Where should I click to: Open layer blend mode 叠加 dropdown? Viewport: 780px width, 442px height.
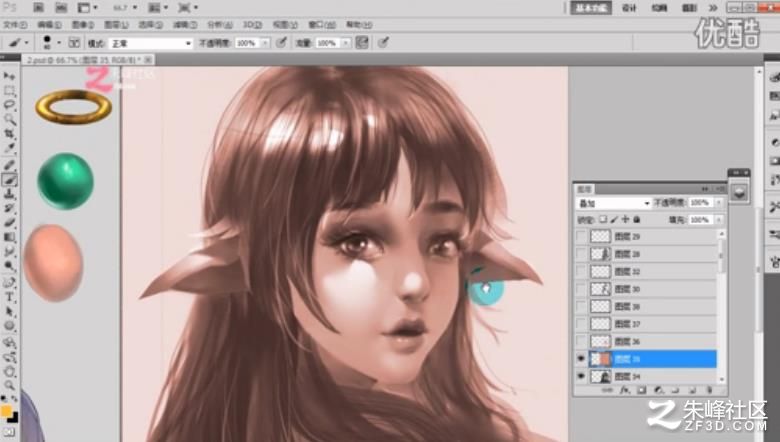point(613,203)
